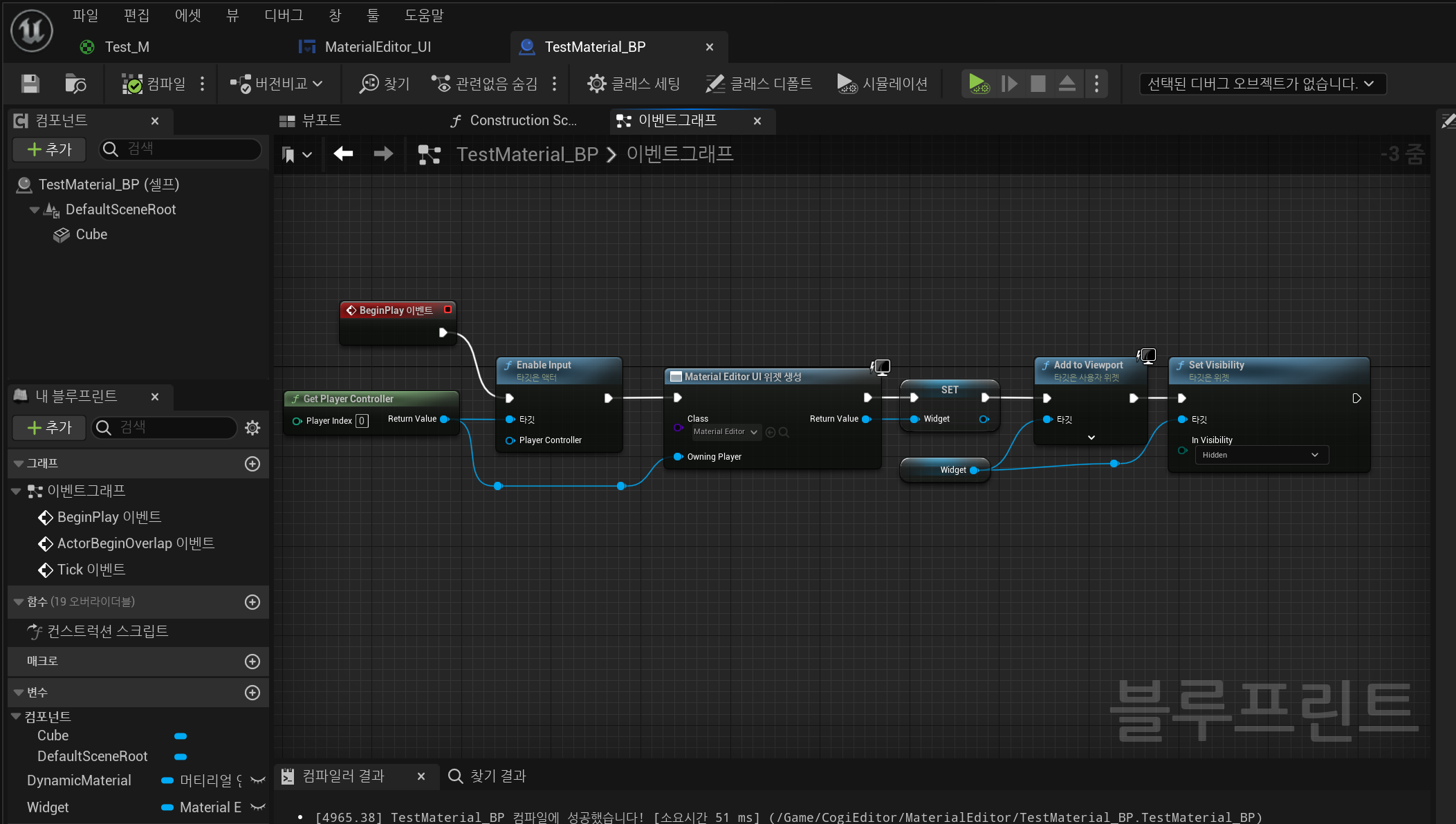1456x824 pixels.
Task: Click the back navigation arrow in graph
Action: pos(343,153)
